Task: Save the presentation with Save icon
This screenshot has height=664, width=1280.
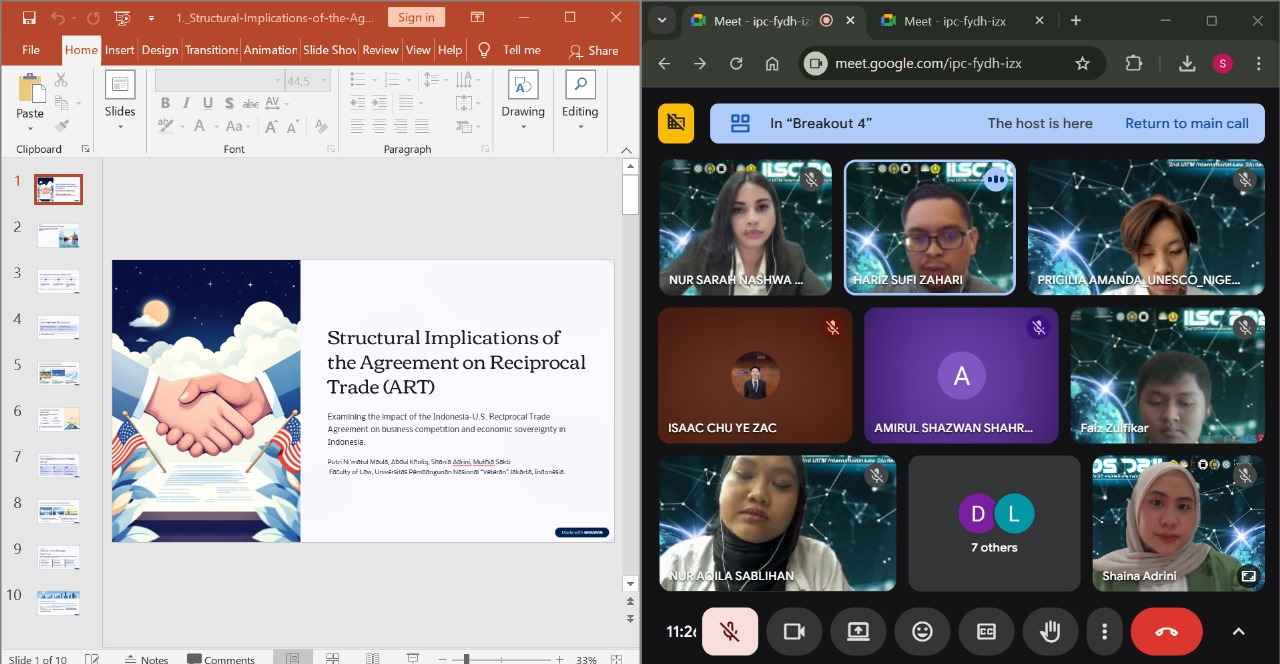Action: tap(29, 18)
